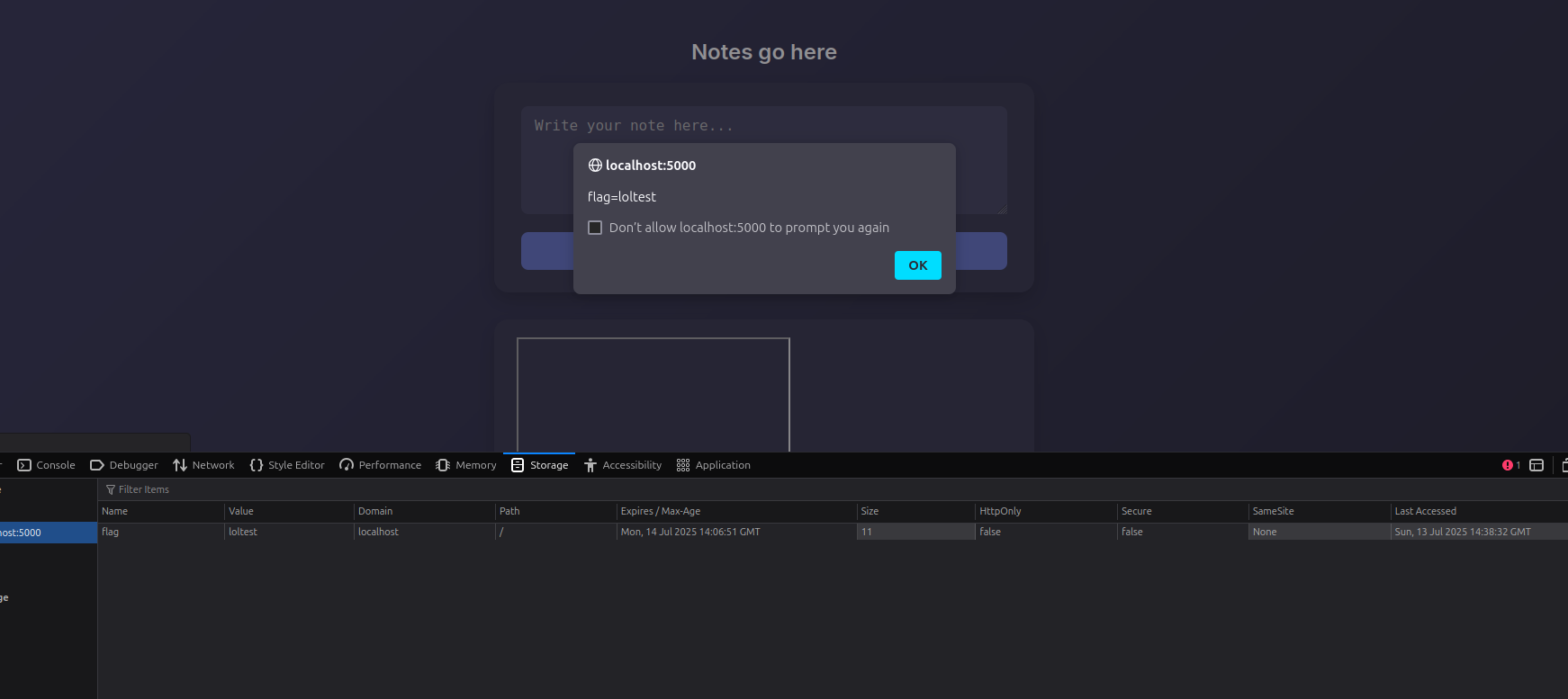
Task: Click the note textarea placeholder text
Action: coord(634,126)
